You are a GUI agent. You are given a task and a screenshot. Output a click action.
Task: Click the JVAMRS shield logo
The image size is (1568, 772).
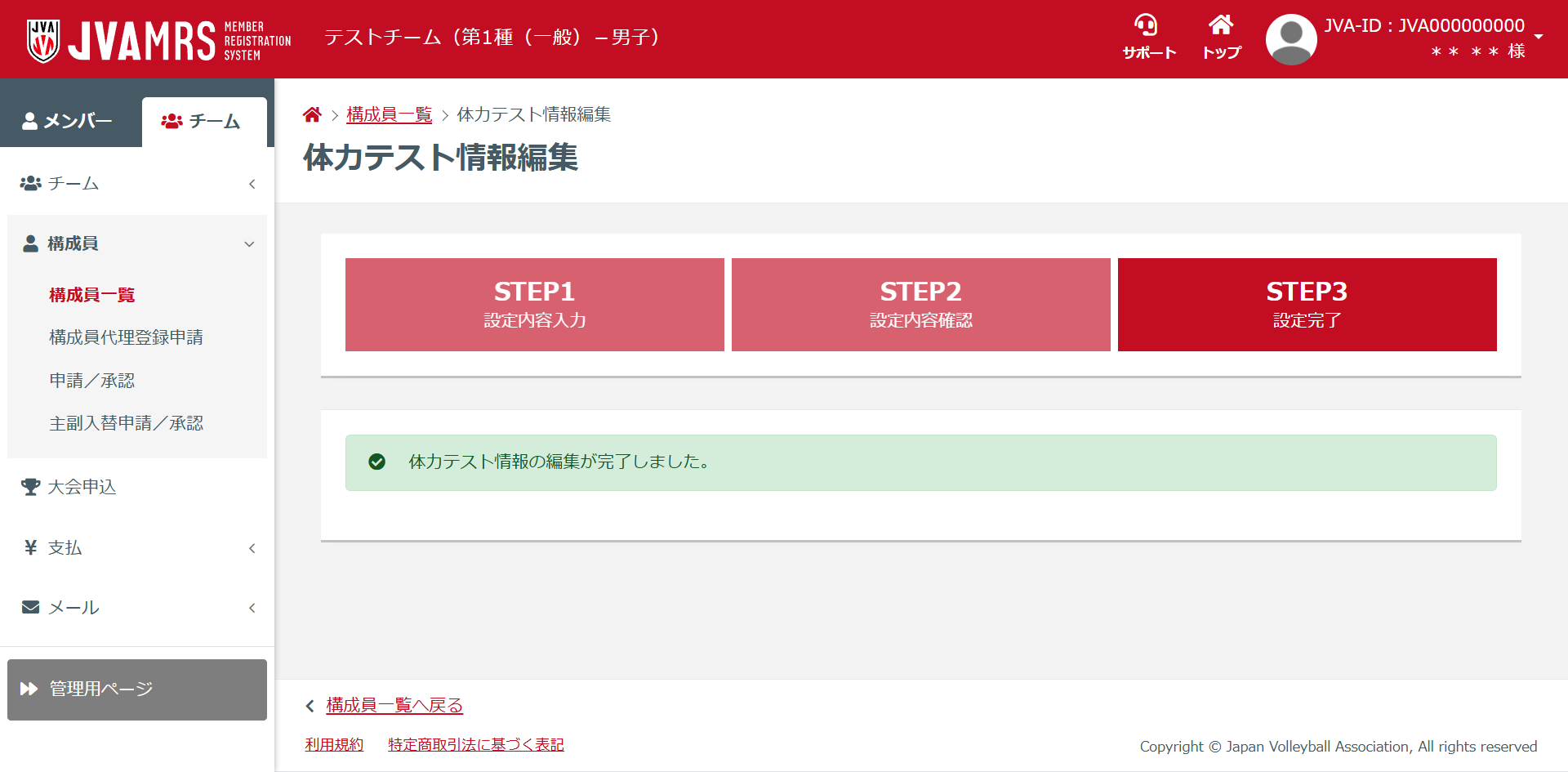coord(42,40)
